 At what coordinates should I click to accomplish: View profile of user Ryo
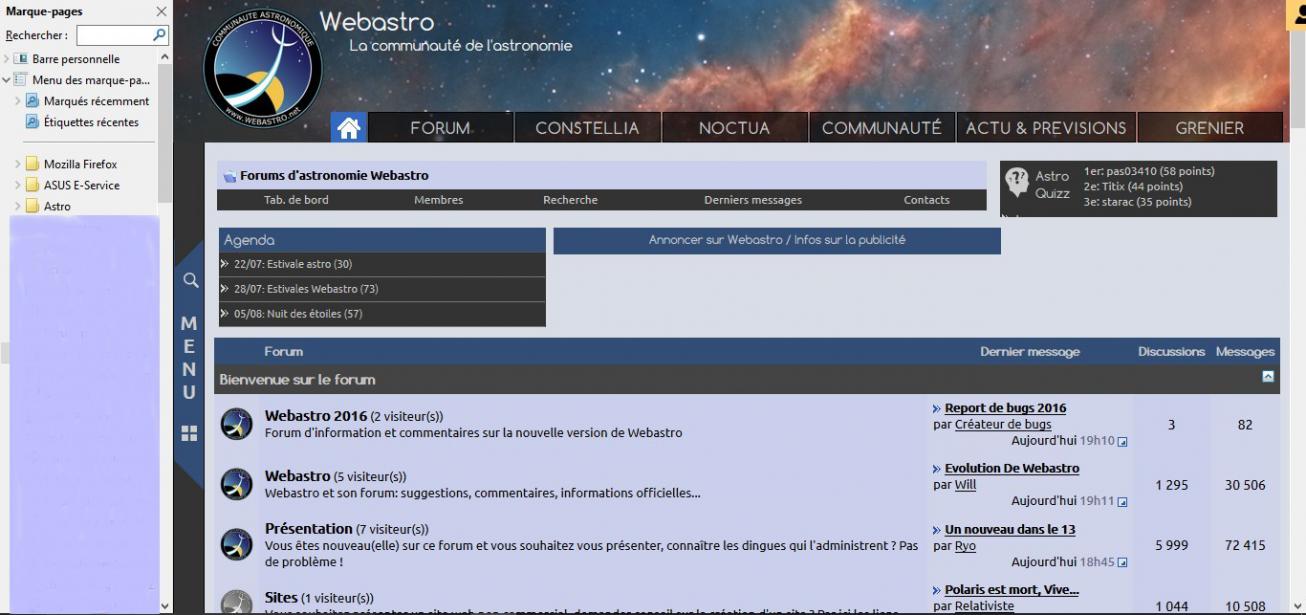[965, 546]
